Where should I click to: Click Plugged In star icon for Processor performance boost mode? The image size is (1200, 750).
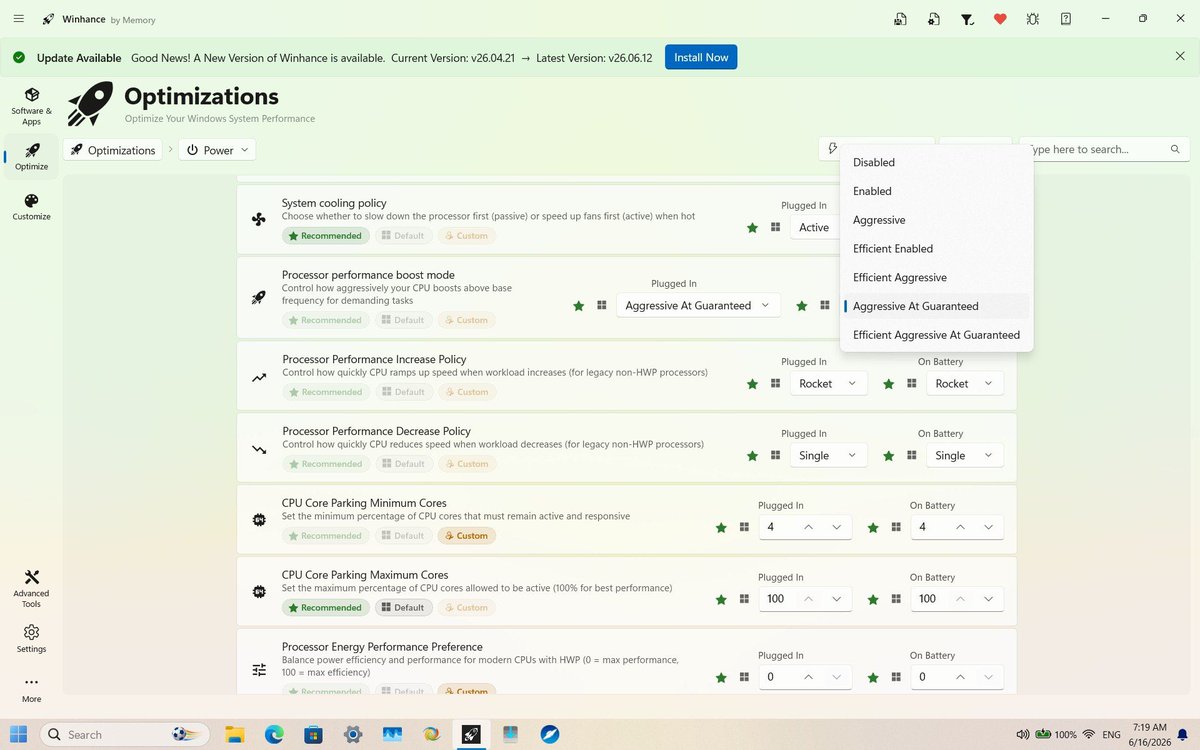(x=578, y=306)
